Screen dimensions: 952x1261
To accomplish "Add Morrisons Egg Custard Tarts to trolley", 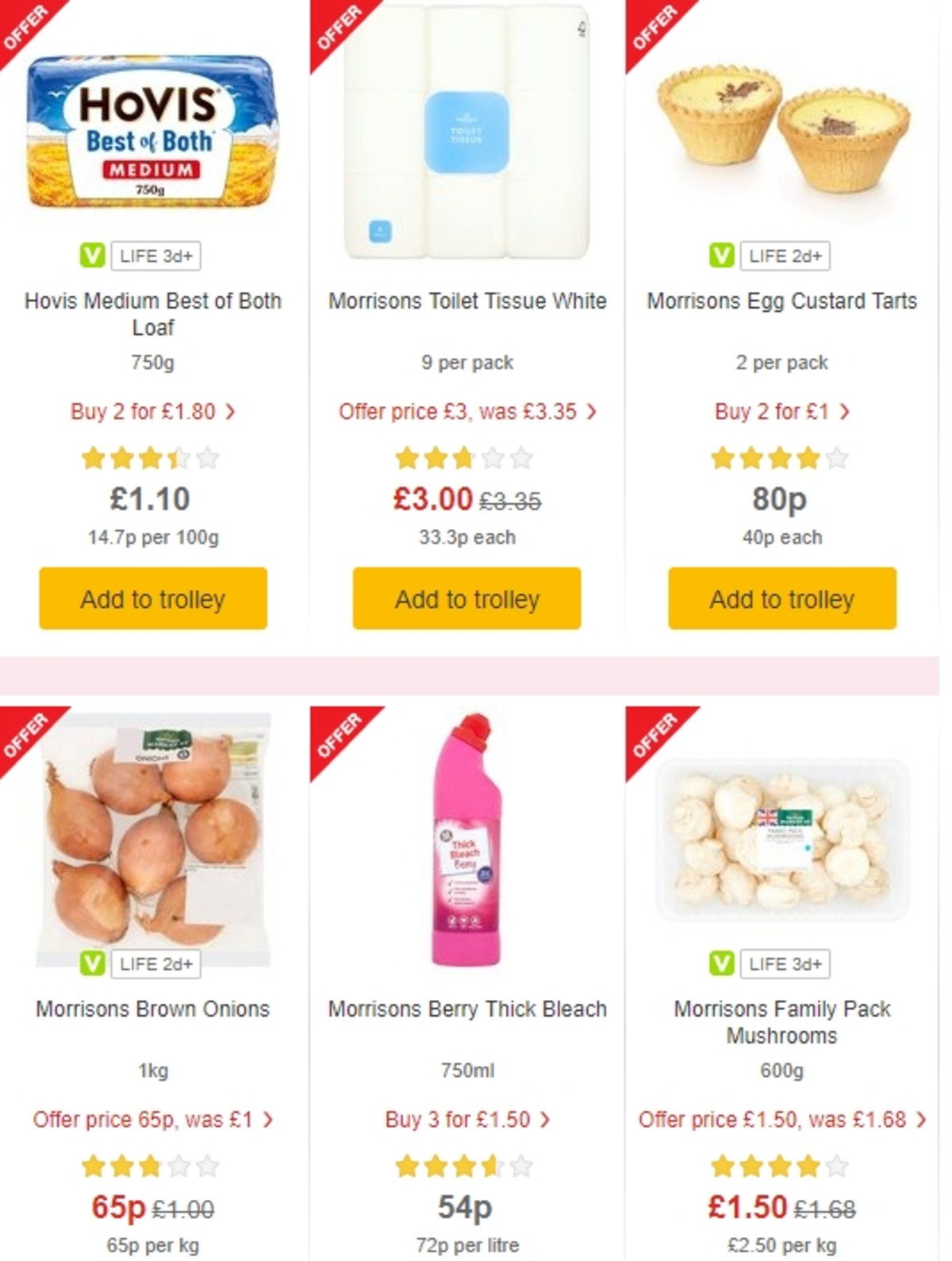I will [781, 599].
